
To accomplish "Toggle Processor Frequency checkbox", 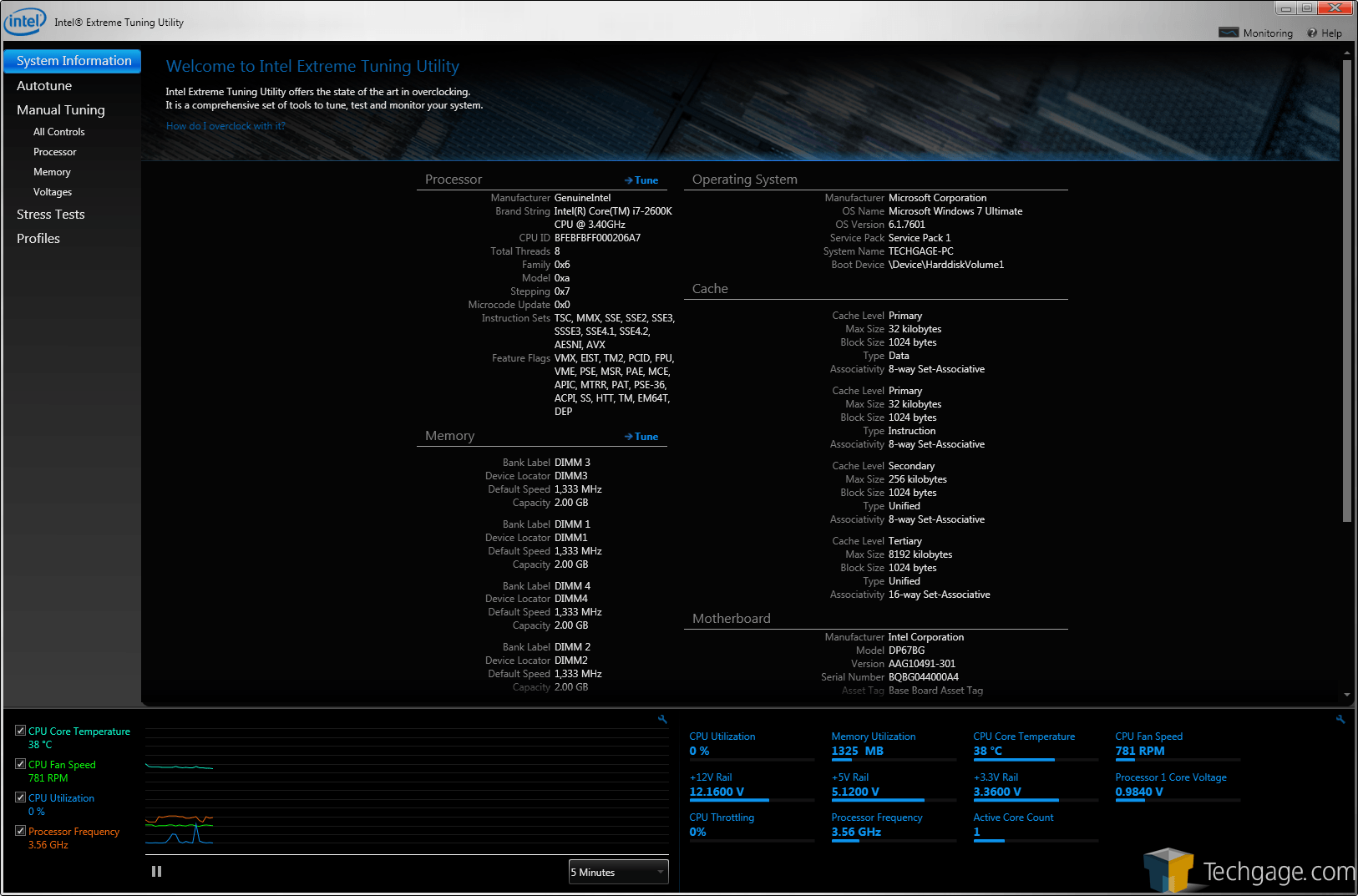I will pos(20,831).
